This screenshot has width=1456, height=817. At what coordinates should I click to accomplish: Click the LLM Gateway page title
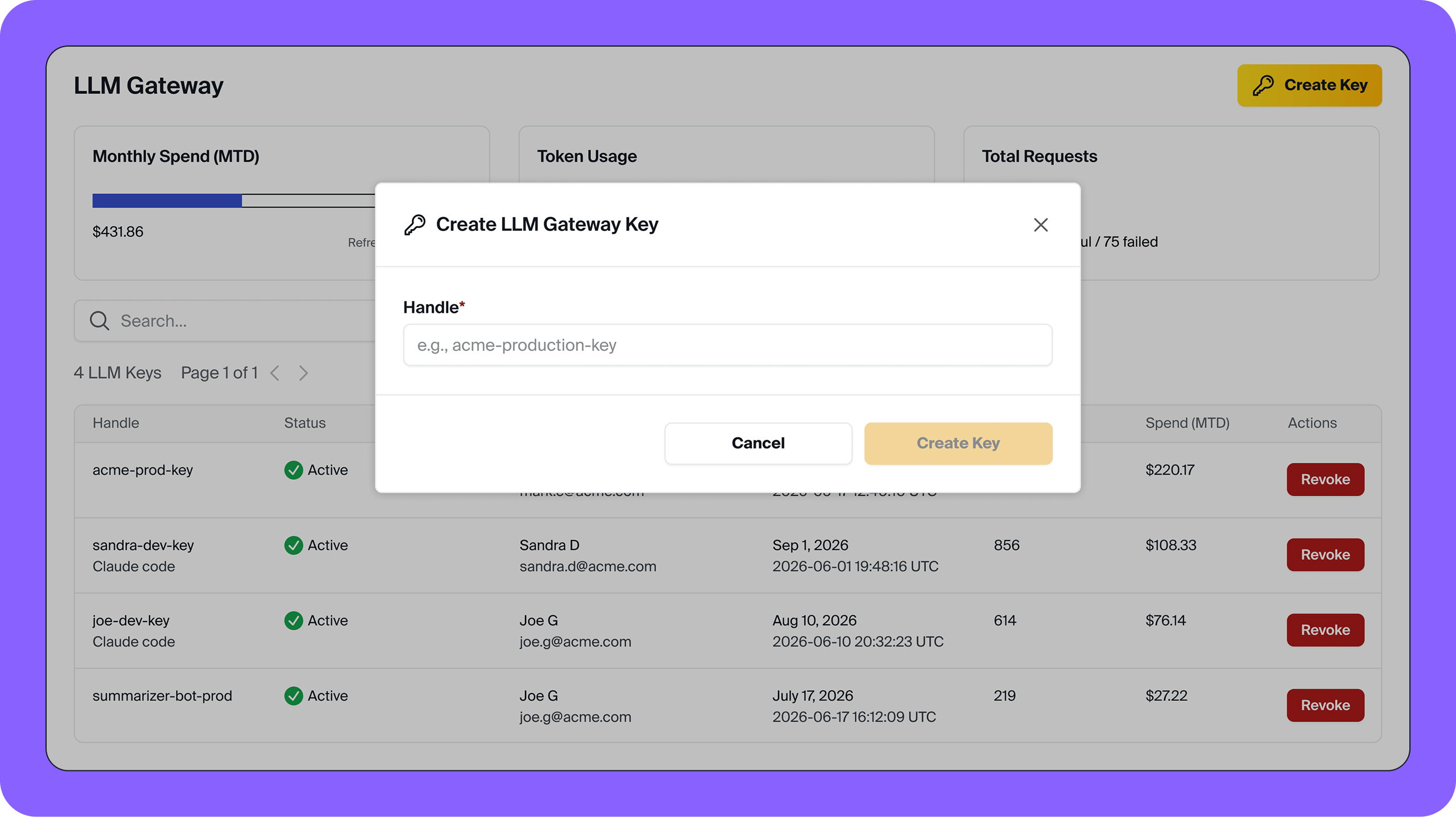[148, 86]
